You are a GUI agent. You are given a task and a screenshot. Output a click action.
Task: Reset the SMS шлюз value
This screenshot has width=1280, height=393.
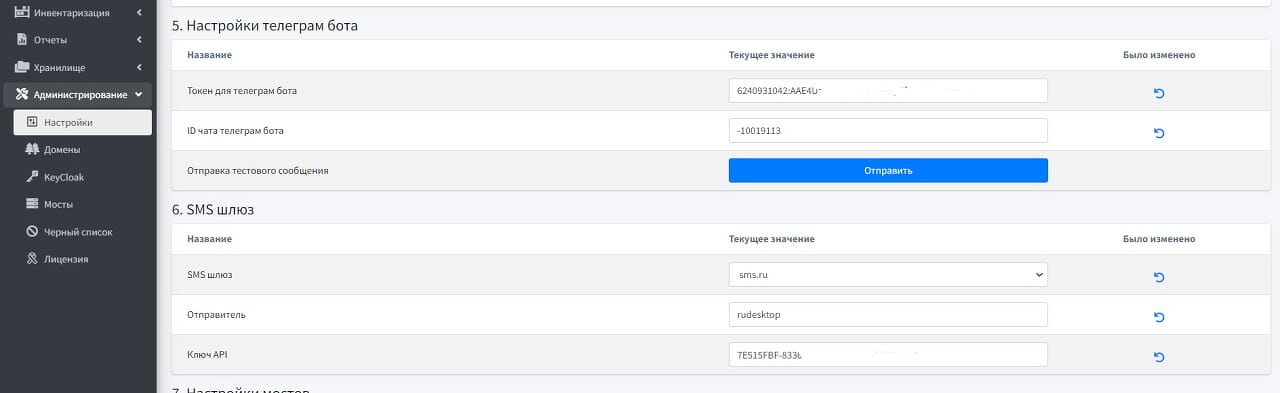click(x=1159, y=277)
